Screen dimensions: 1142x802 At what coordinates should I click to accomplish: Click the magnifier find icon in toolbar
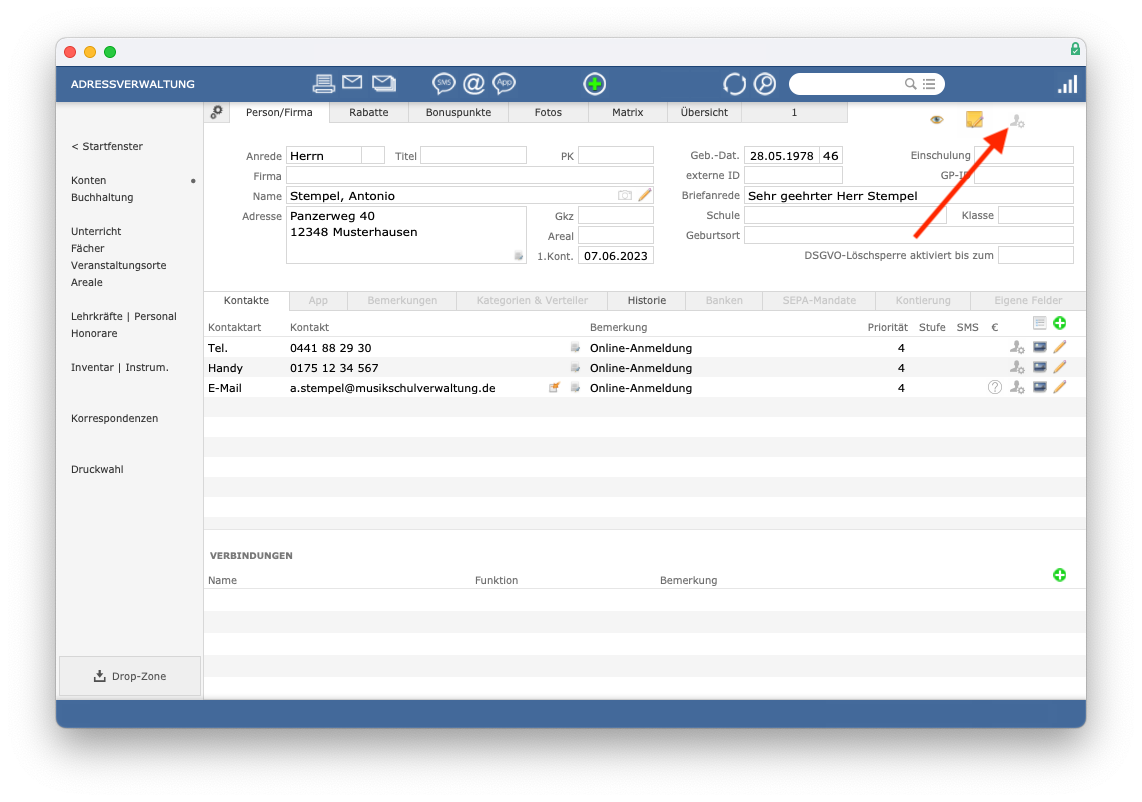765,84
